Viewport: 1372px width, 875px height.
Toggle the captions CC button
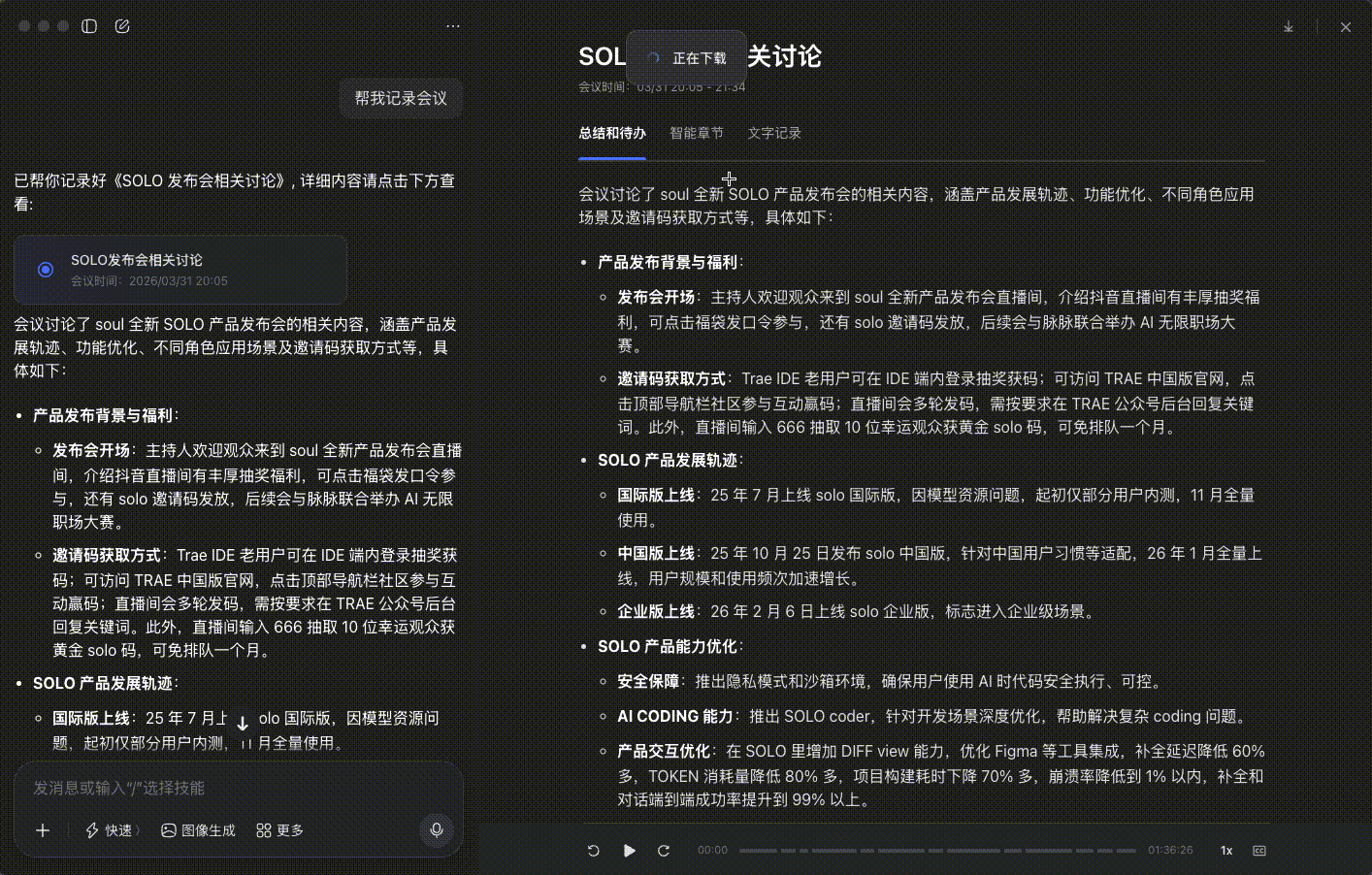[x=1259, y=851]
